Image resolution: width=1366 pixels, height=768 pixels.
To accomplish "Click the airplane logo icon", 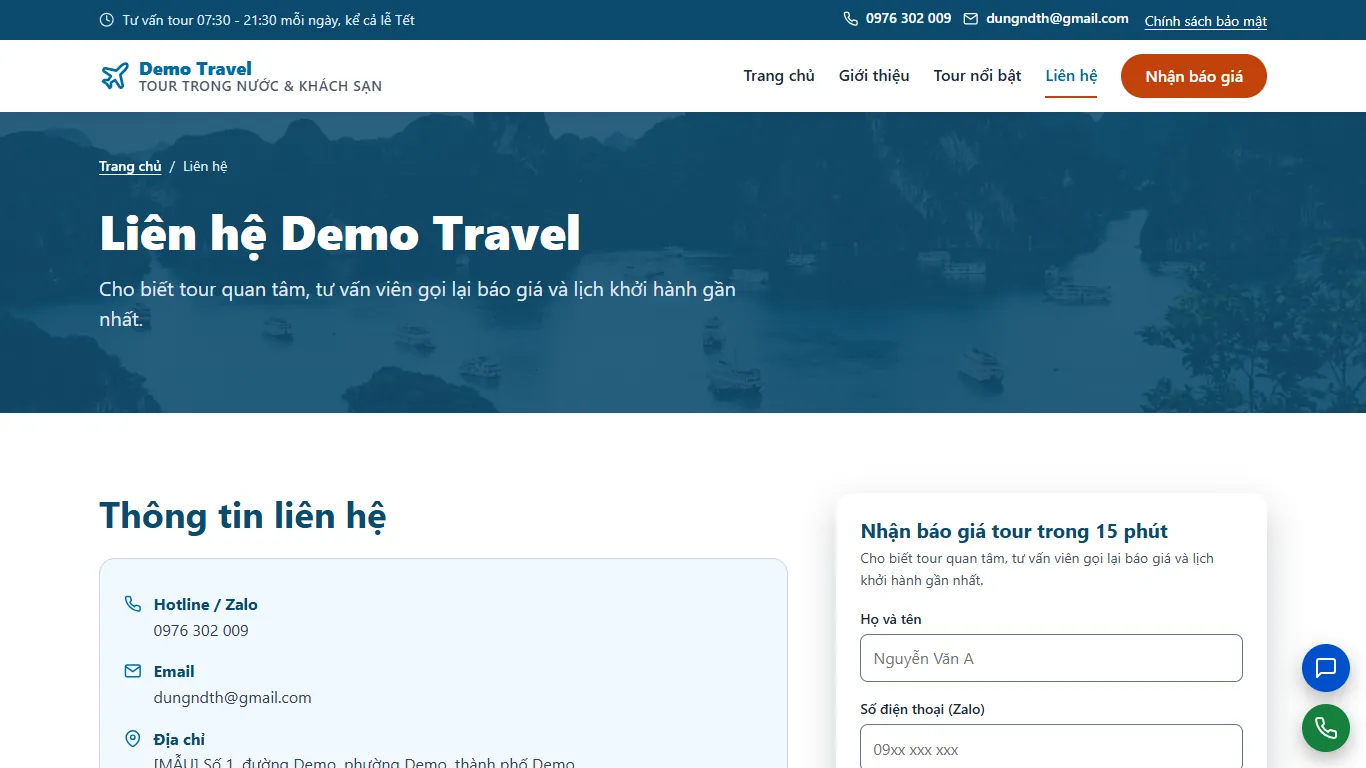I will point(115,76).
